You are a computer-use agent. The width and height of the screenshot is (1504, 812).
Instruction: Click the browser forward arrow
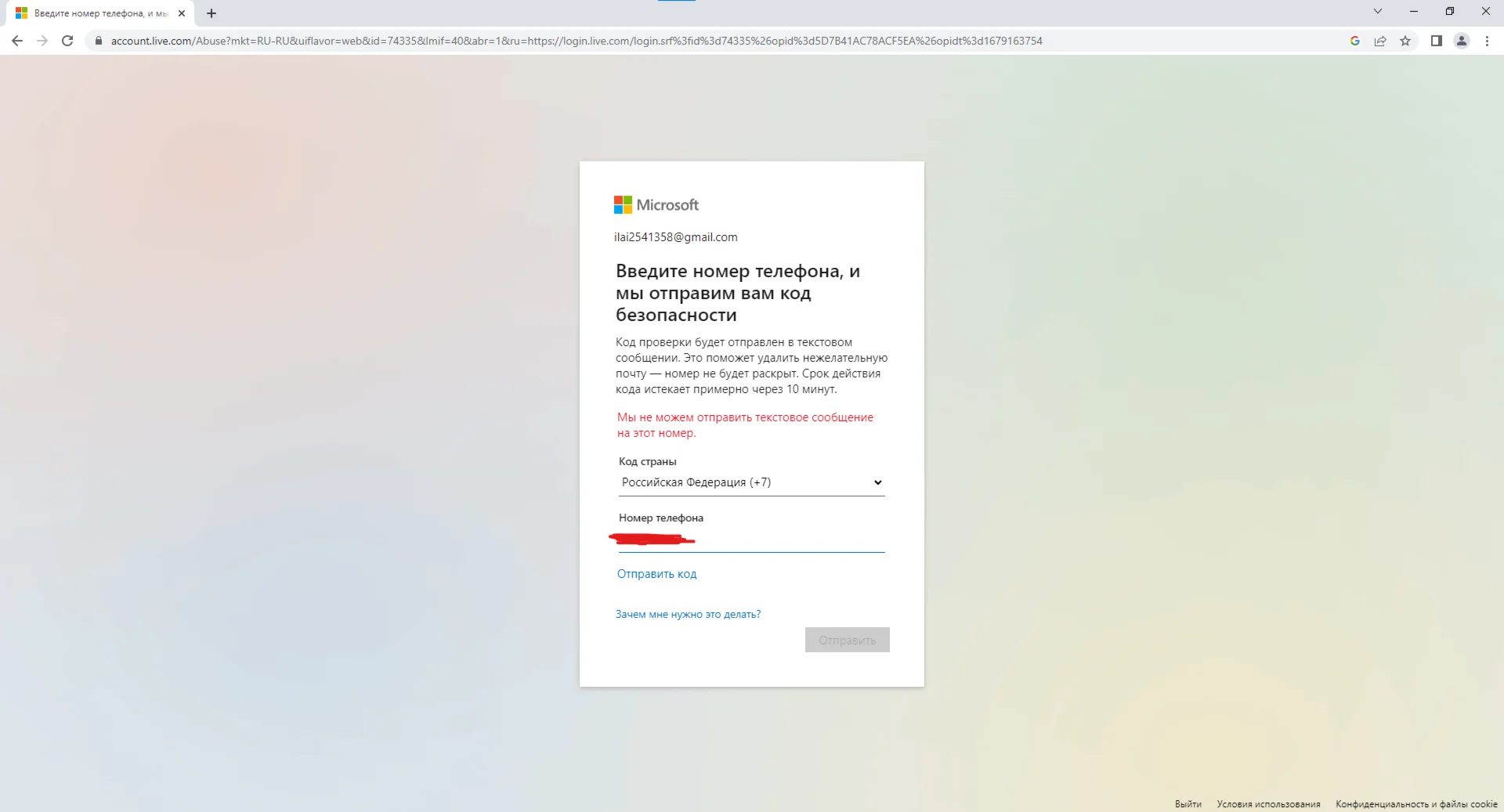point(42,41)
